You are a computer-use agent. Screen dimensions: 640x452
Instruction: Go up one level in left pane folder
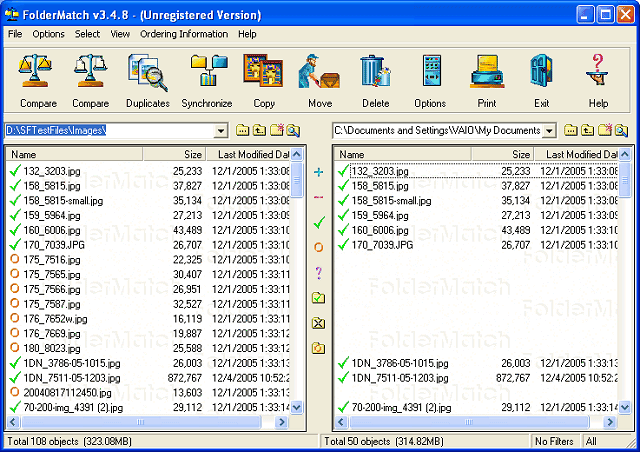[x=260, y=131]
